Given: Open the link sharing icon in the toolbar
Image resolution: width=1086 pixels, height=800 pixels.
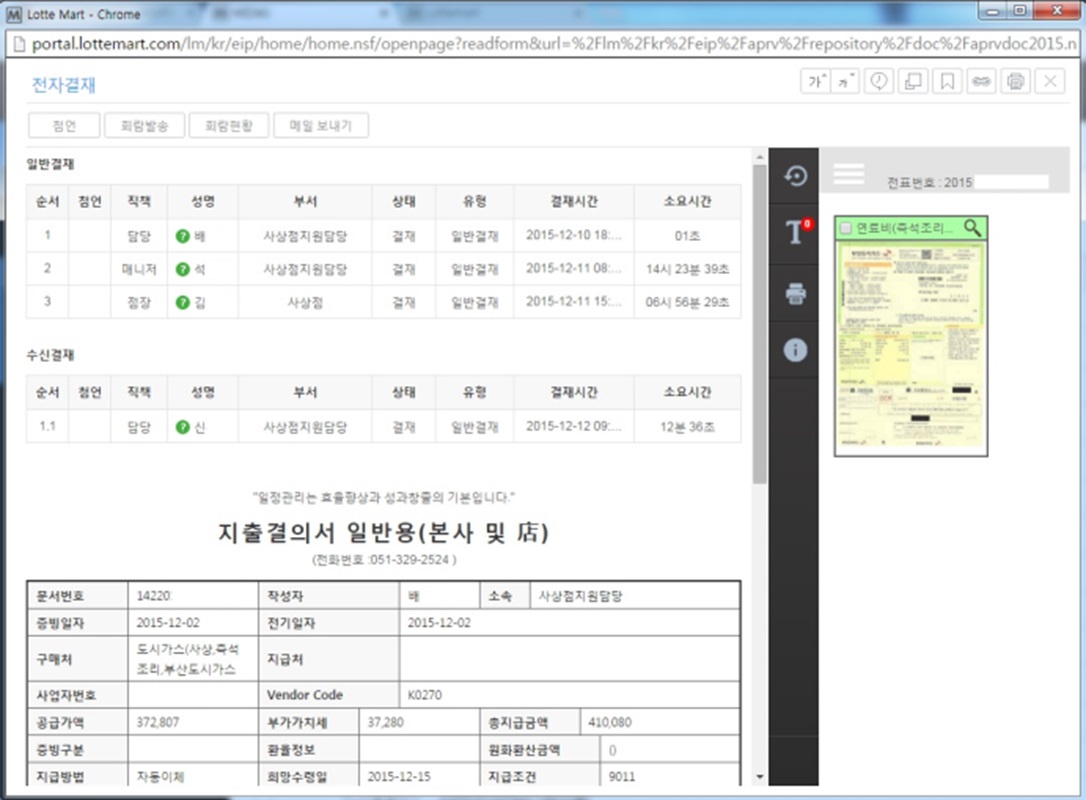Looking at the screenshot, I should click(x=982, y=81).
